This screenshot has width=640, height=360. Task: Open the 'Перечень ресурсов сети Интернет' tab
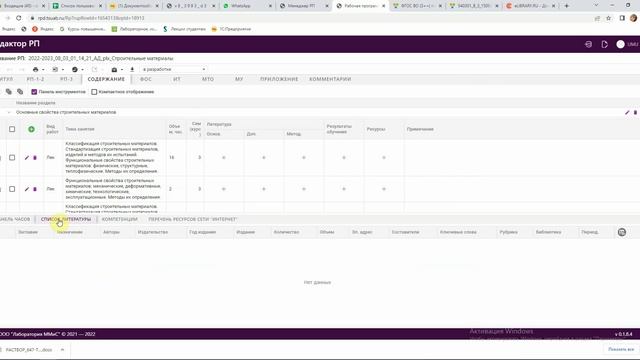point(193,219)
